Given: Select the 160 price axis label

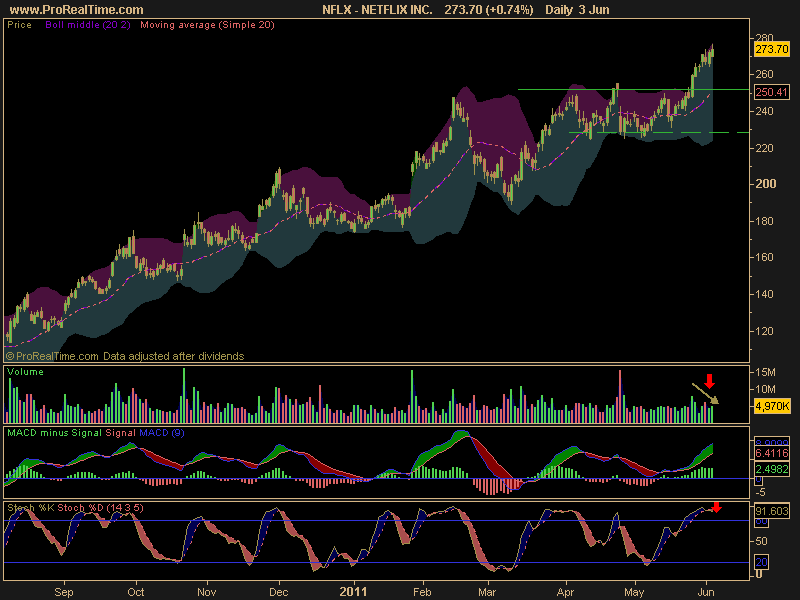Looking at the screenshot, I should click(x=764, y=257).
